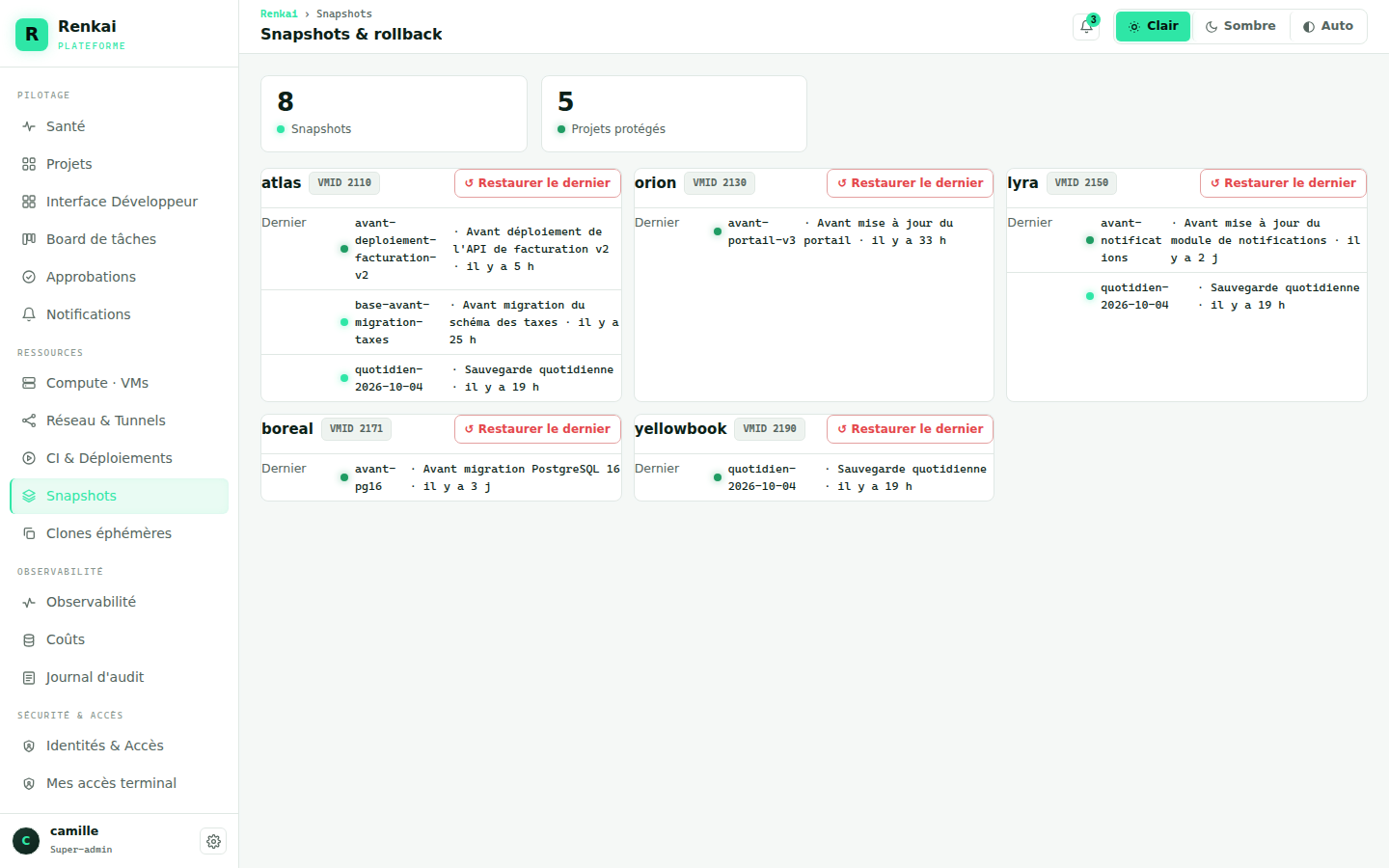Click the camille user avatar

tap(26, 841)
